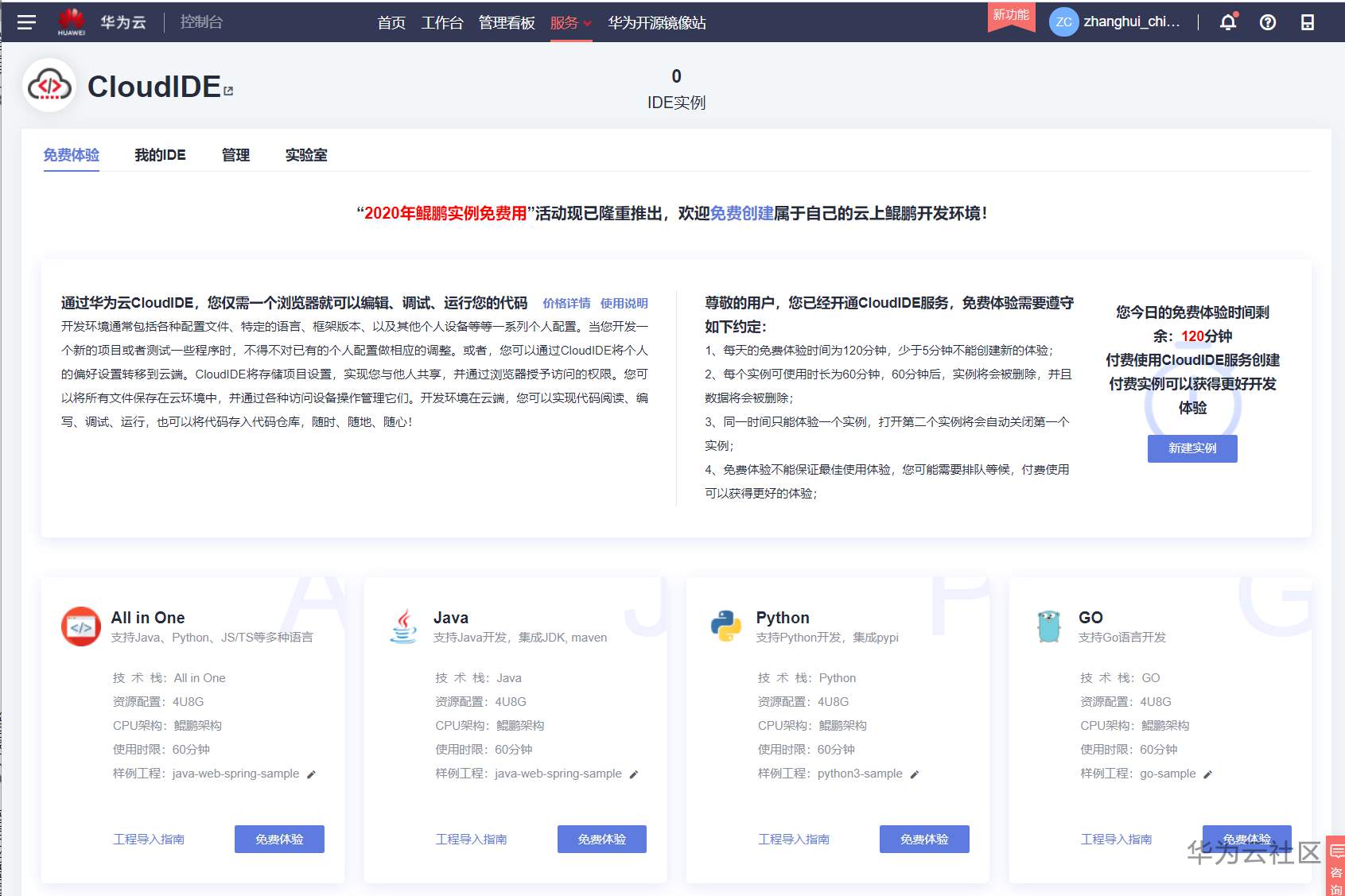Open the notification bell
The width and height of the screenshot is (1345, 896).
[1228, 22]
